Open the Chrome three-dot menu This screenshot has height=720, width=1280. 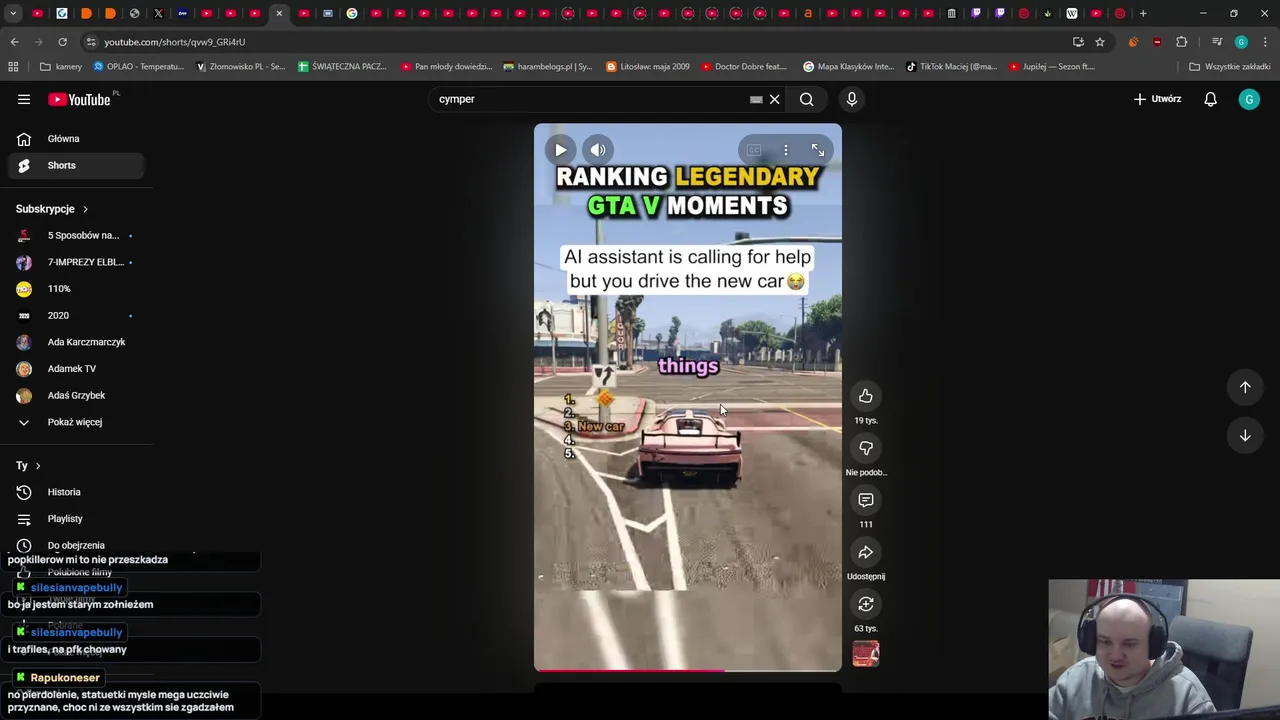(x=1265, y=42)
